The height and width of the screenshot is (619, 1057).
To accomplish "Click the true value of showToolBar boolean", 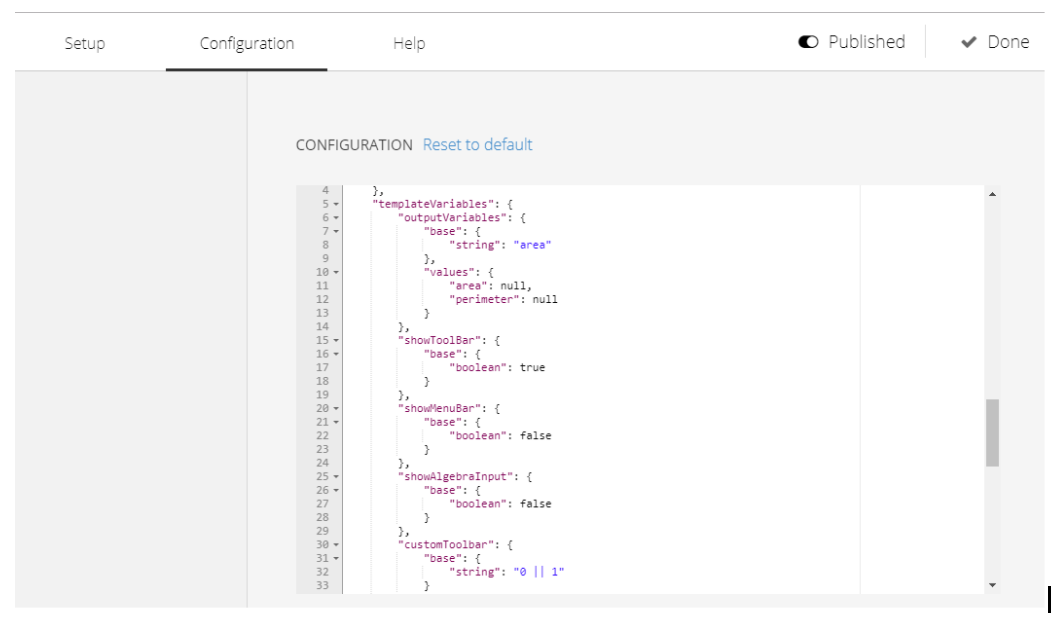I will pyautogui.click(x=533, y=367).
